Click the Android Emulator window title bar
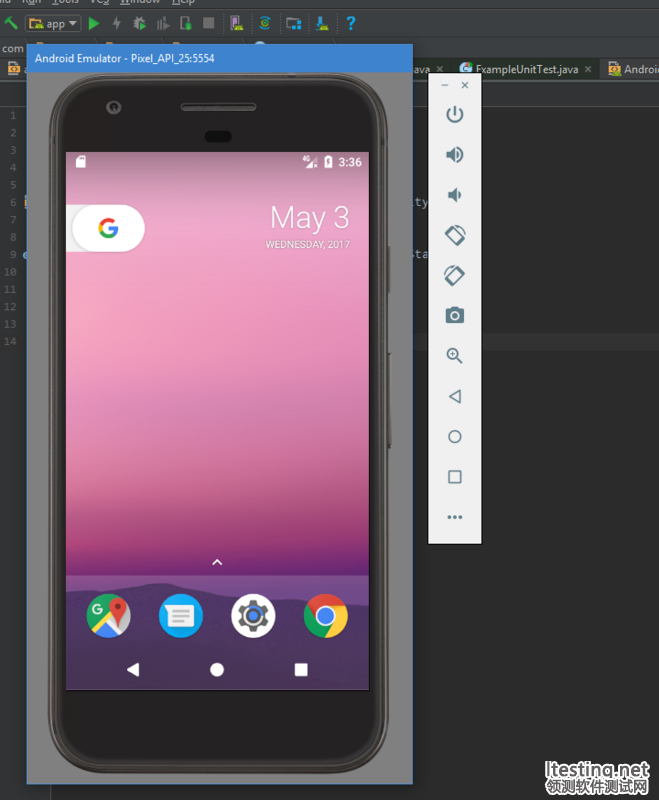The width and height of the screenshot is (659, 800). pyautogui.click(x=219, y=58)
